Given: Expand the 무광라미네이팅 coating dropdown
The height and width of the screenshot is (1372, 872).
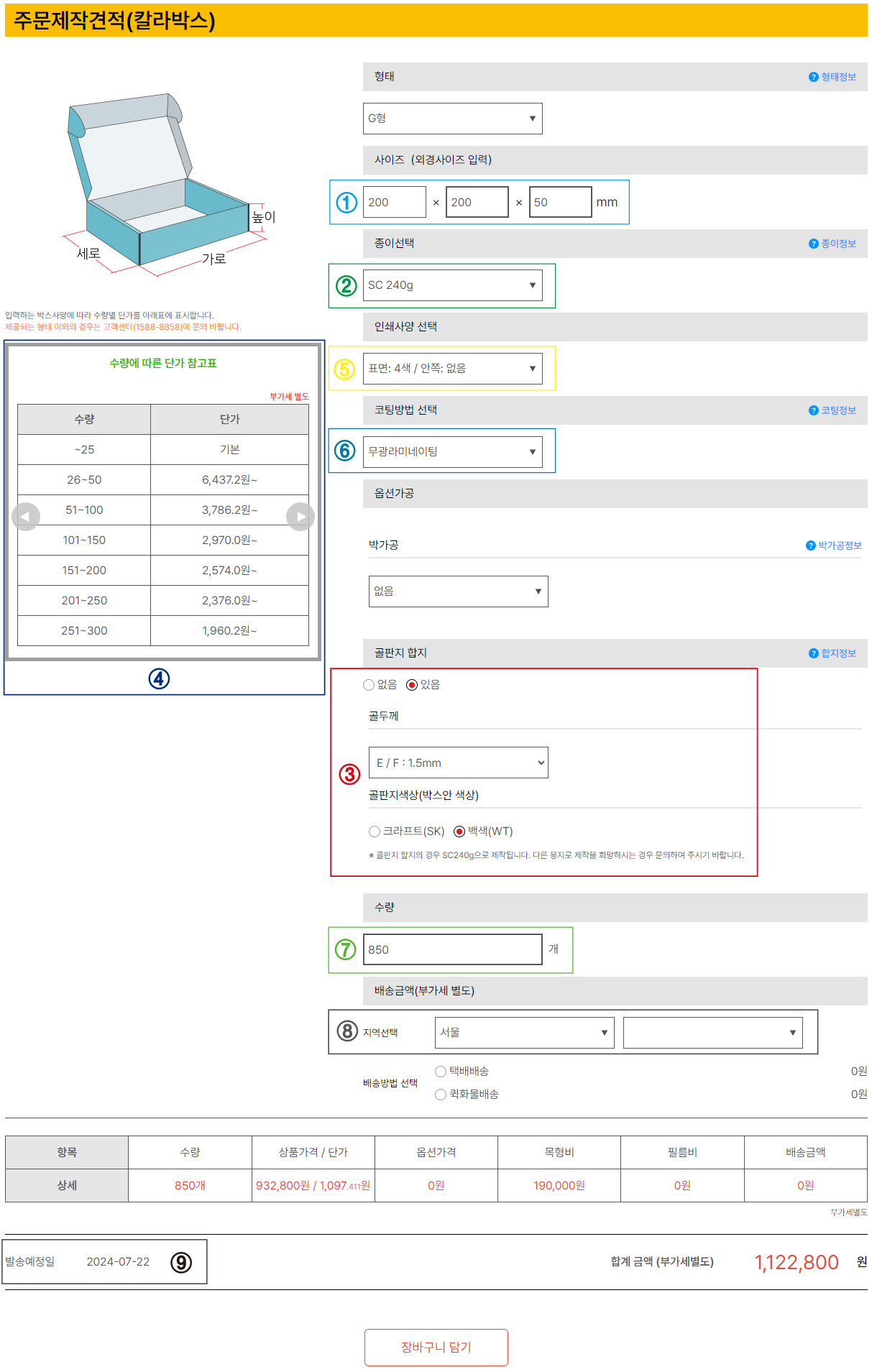Looking at the screenshot, I should coord(453,452).
